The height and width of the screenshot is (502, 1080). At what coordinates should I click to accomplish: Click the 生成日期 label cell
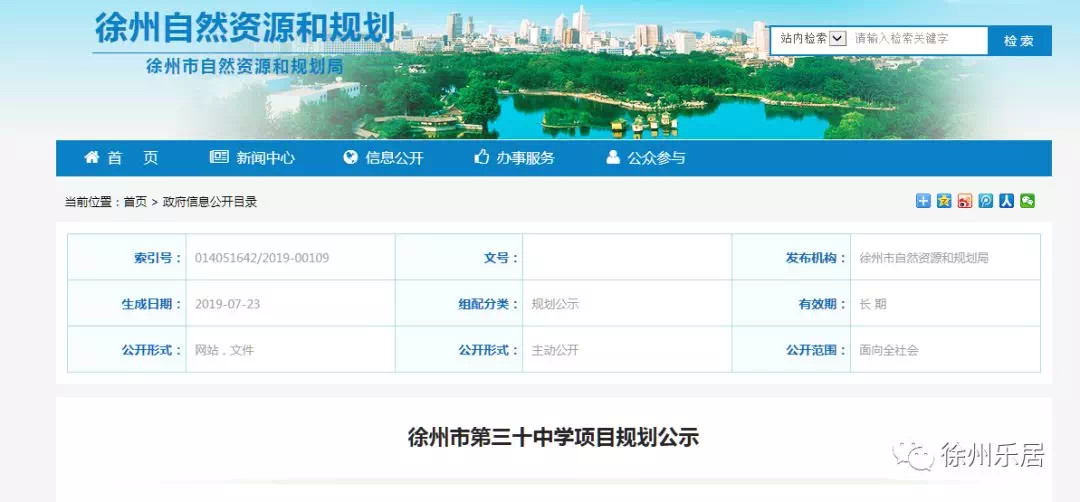(127, 304)
